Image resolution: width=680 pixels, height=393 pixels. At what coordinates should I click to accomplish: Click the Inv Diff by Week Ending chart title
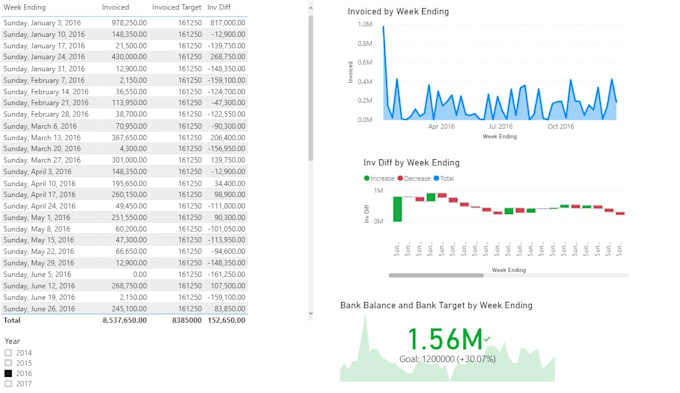411,163
